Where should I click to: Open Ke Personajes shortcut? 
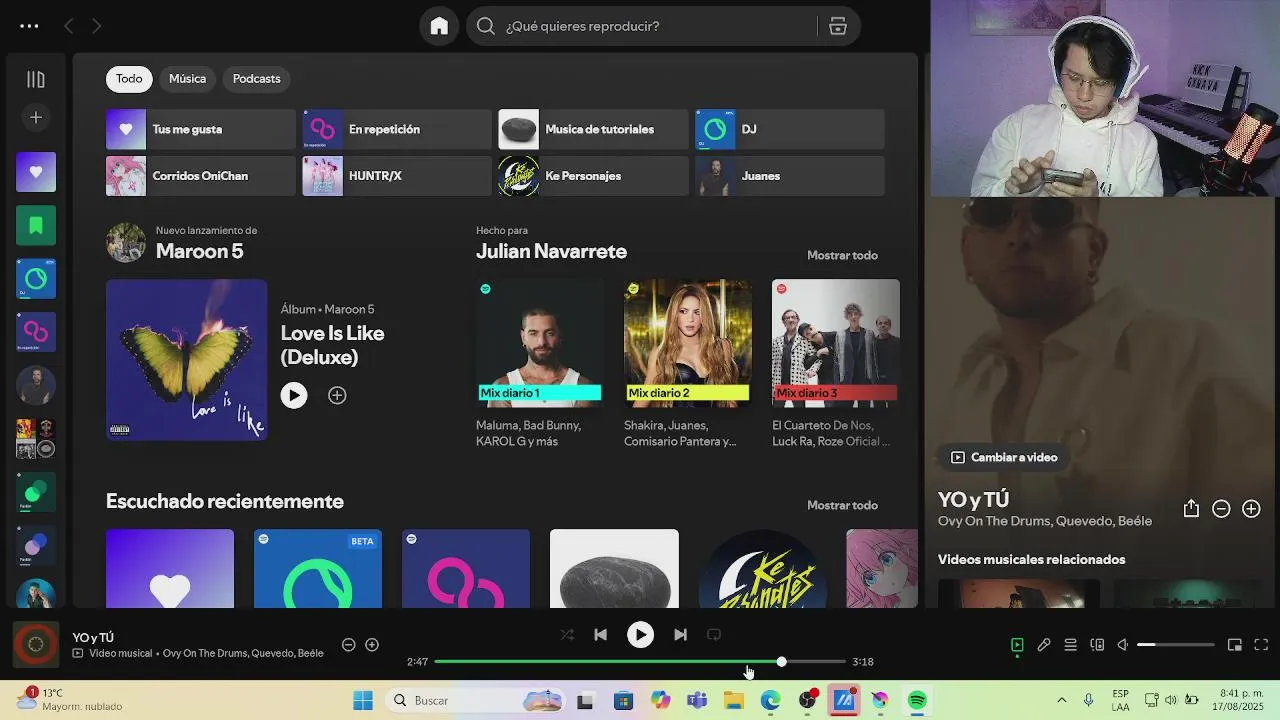click(593, 176)
